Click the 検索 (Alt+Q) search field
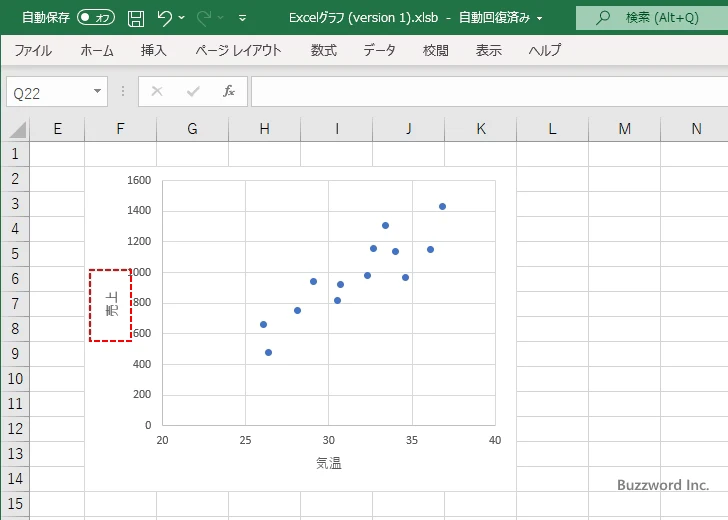Image resolution: width=728 pixels, height=520 pixels. tap(652, 18)
